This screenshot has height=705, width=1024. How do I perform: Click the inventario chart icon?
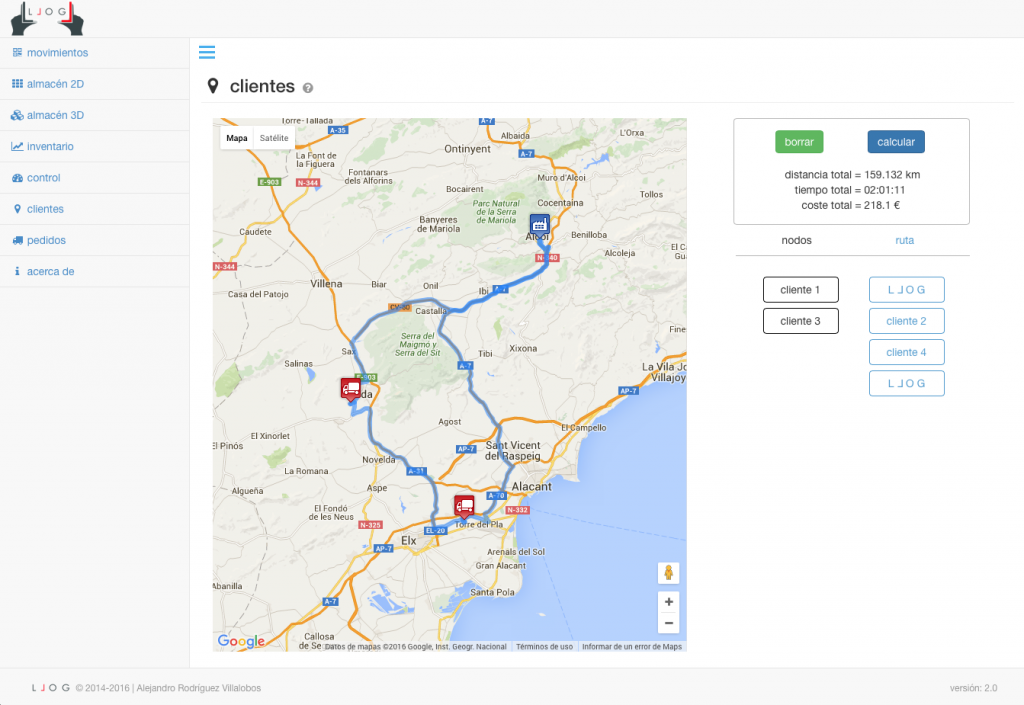[16, 146]
